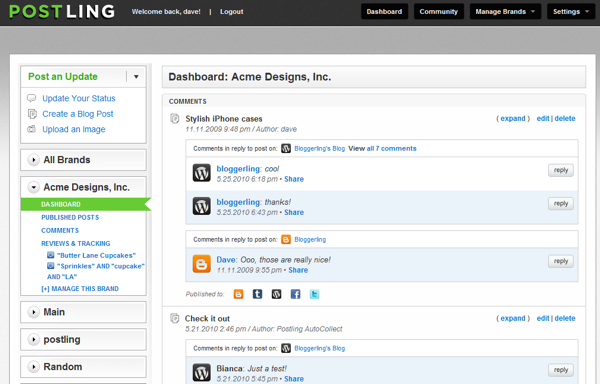
Task: Click tracking icon beside "Butter Lane Cupcakes"
Action: pyautogui.click(x=51, y=255)
